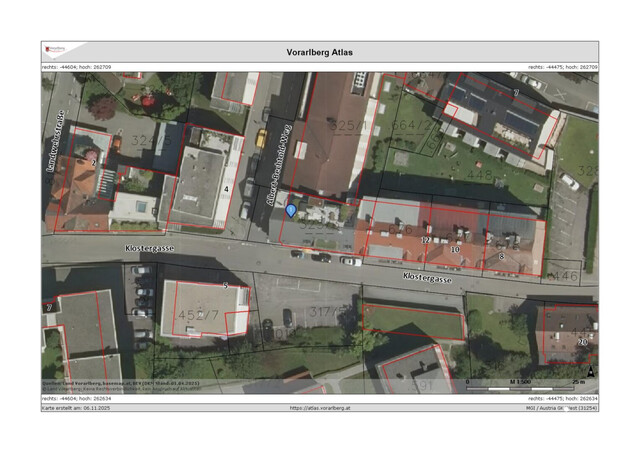Image resolution: width=640 pixels, height=453 pixels.
Task: Click the 'Albert-Bechtold-Weg' street label
Action: click(278, 165)
